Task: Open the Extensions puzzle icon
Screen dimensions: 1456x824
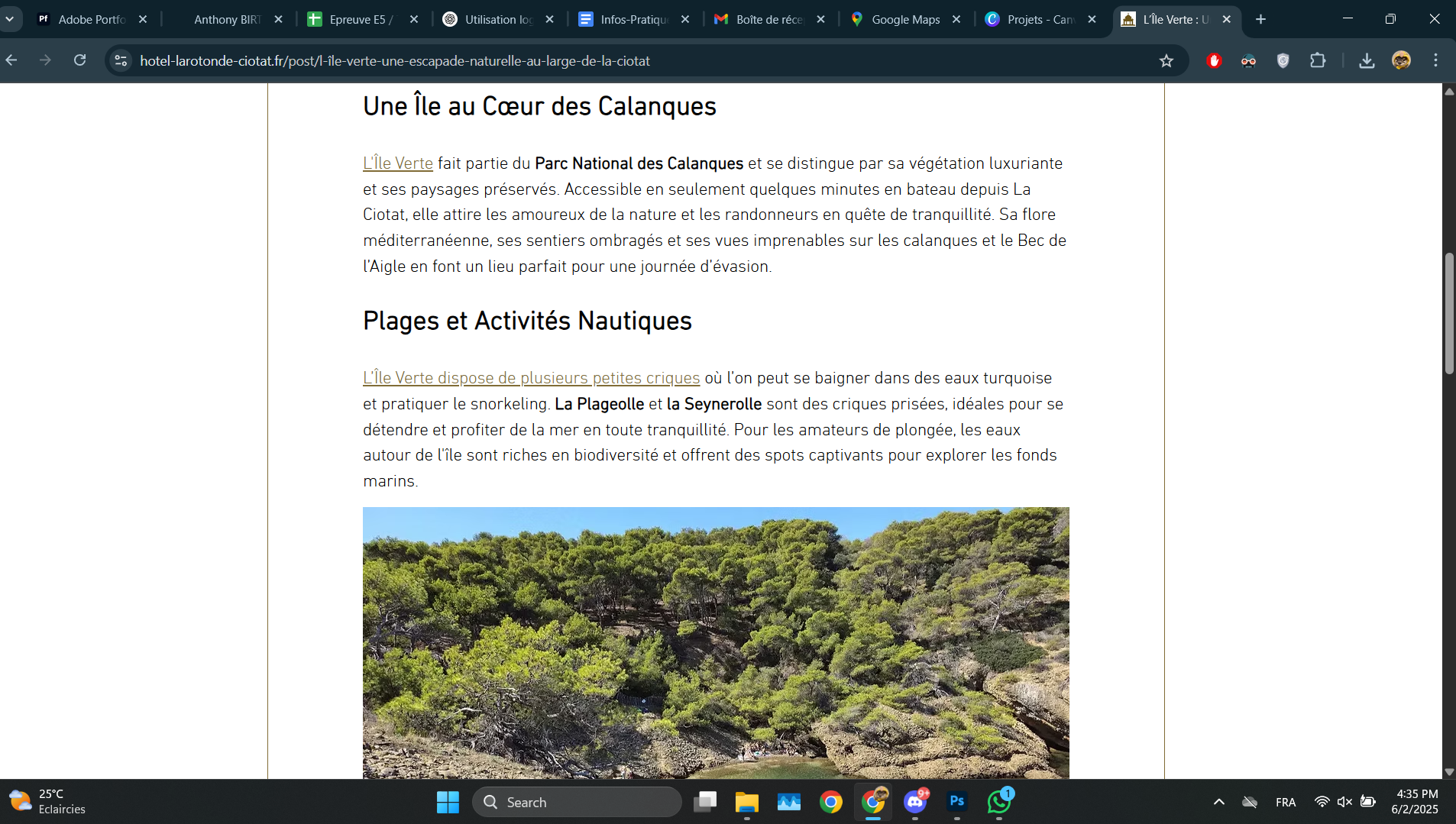Action: click(1318, 61)
